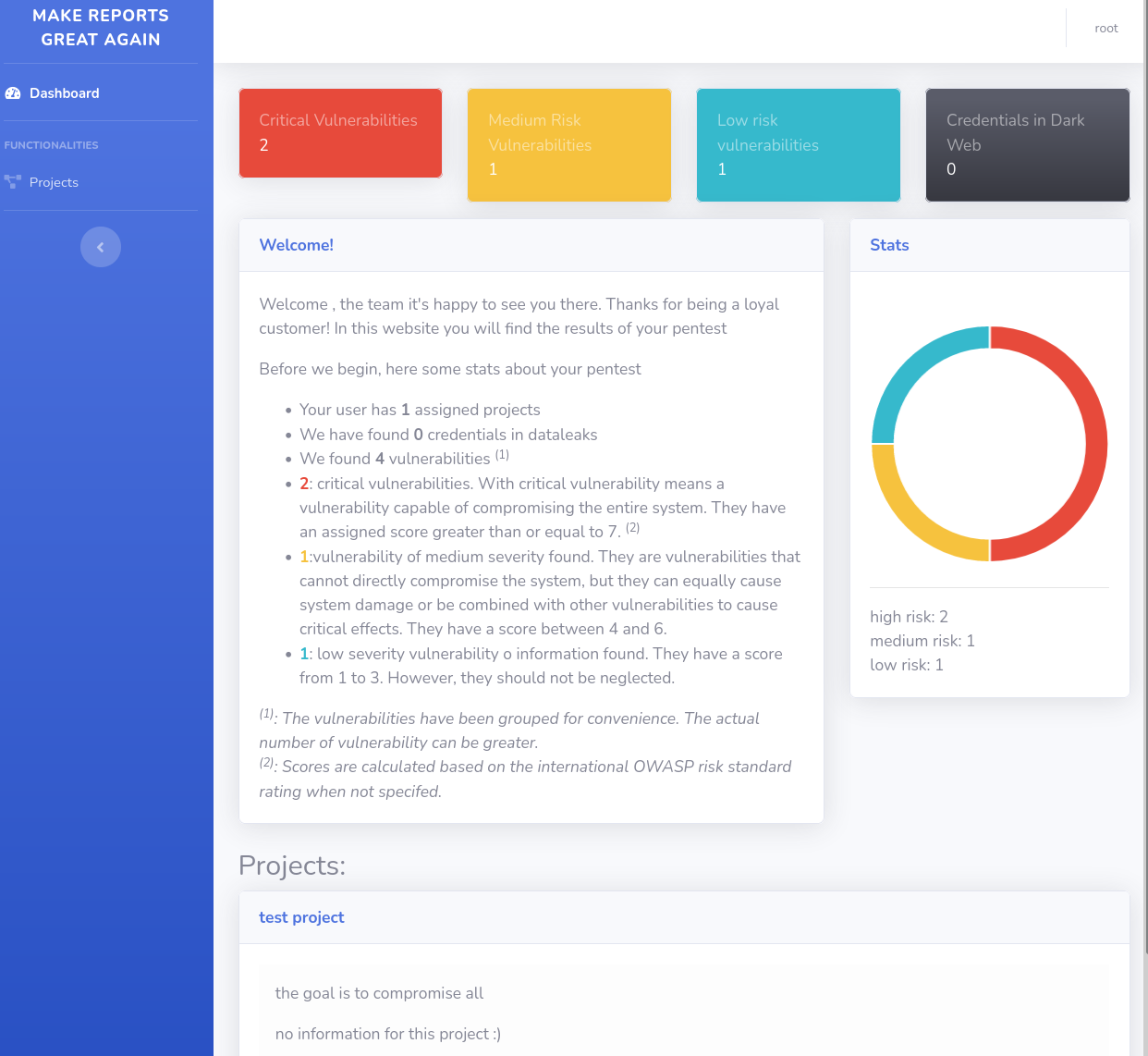Click 'We have found 0 credentials in dataleaks'
Viewport: 1148px width, 1056px height.
point(448,435)
